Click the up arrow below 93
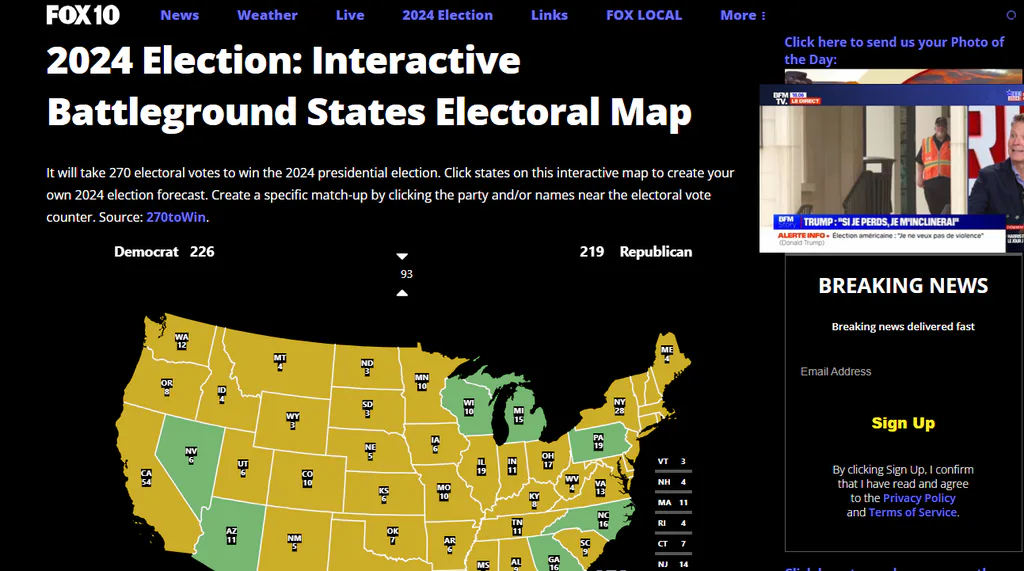The height and width of the screenshot is (571, 1024). coord(402,293)
